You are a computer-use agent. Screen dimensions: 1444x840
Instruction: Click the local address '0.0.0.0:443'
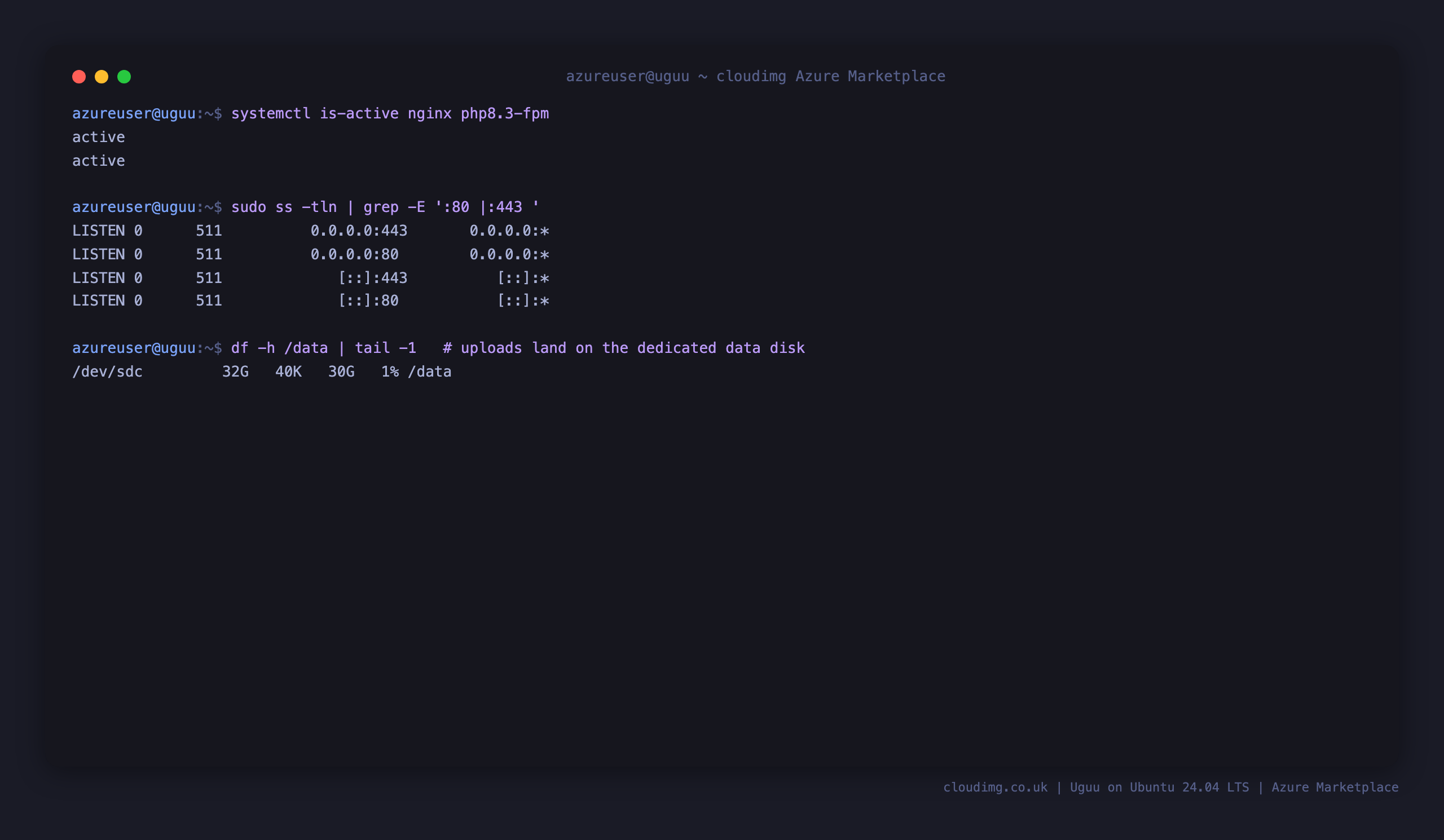pos(359,231)
